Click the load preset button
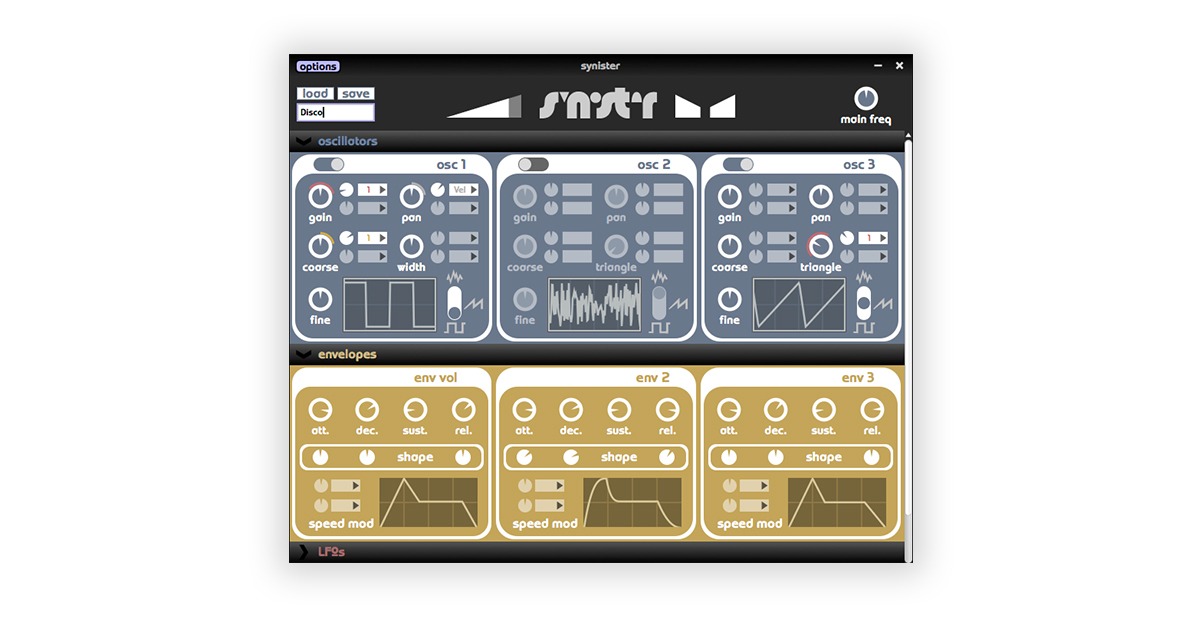This screenshot has height=627, width=1200. pyautogui.click(x=315, y=94)
